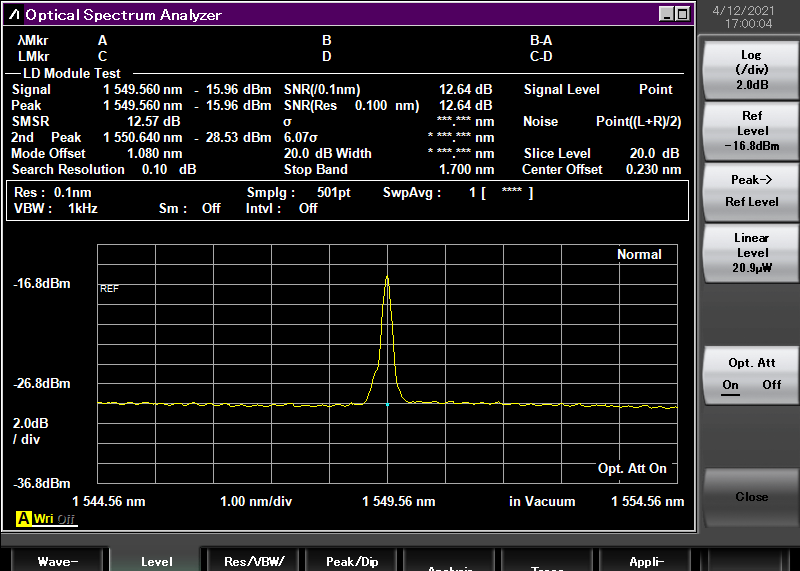Click the C-D marker difference label
The height and width of the screenshot is (571, 800).
coord(541,57)
